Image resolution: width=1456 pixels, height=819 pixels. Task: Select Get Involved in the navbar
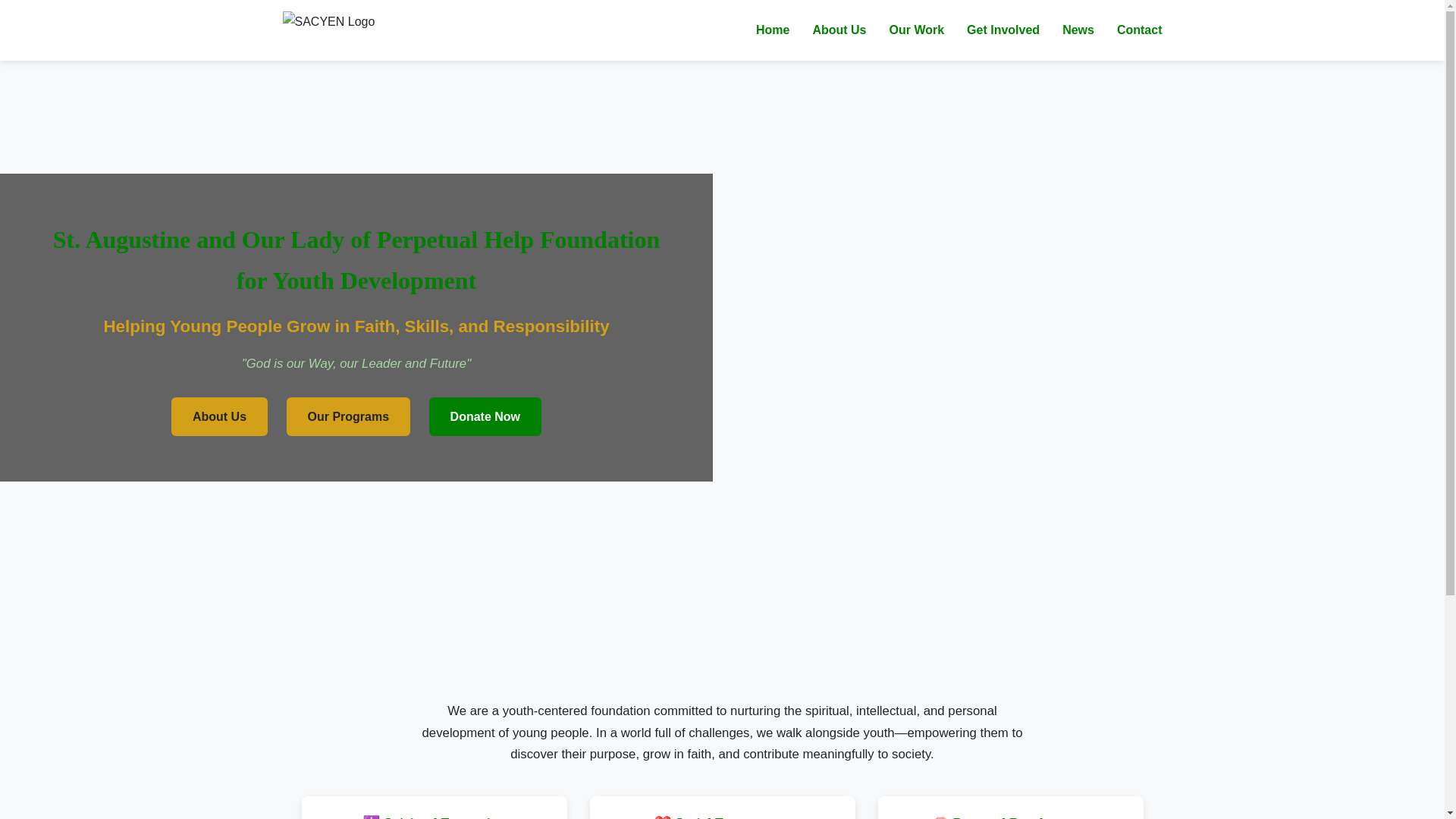(x=1003, y=30)
